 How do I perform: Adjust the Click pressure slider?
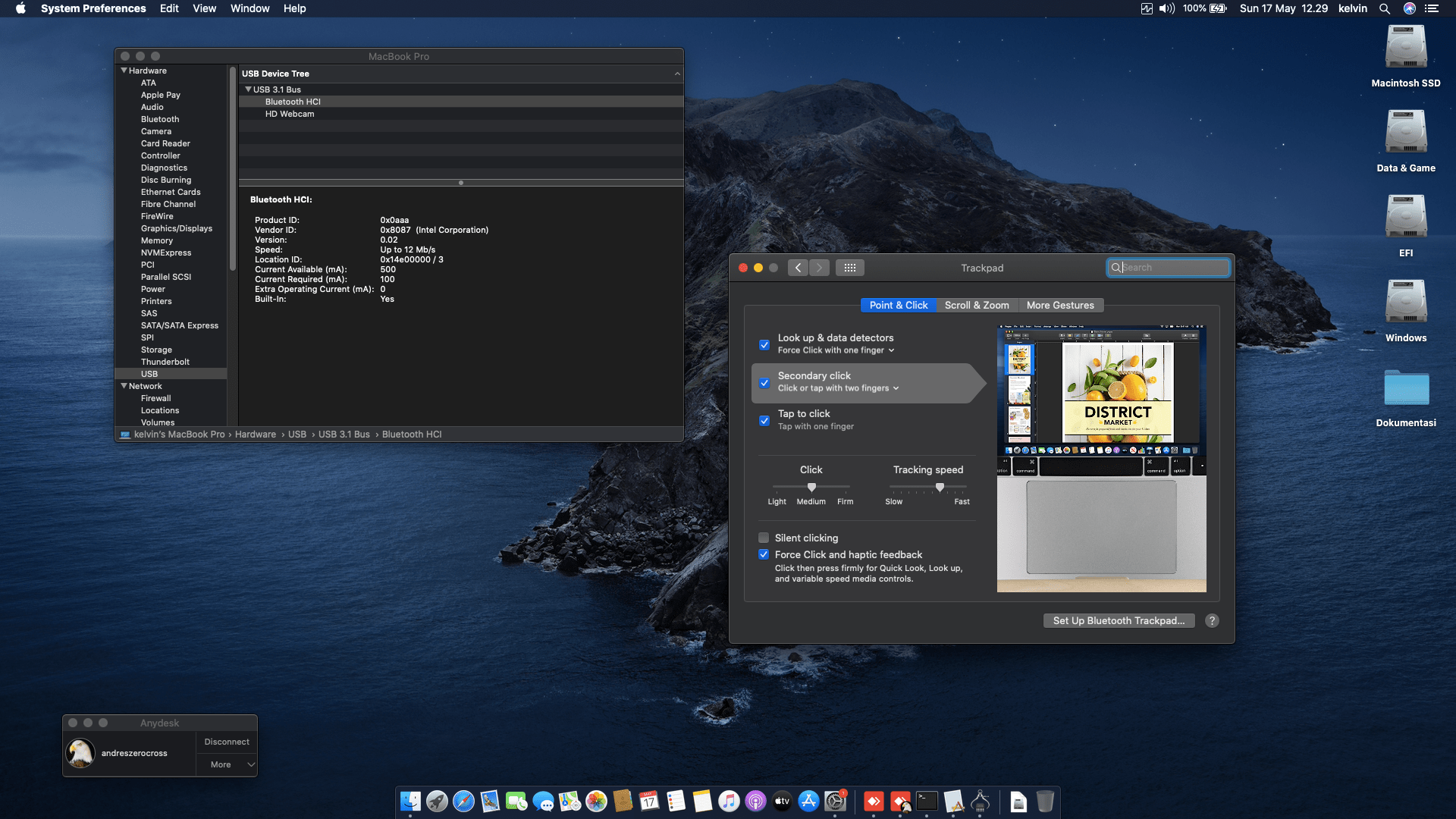(x=811, y=487)
